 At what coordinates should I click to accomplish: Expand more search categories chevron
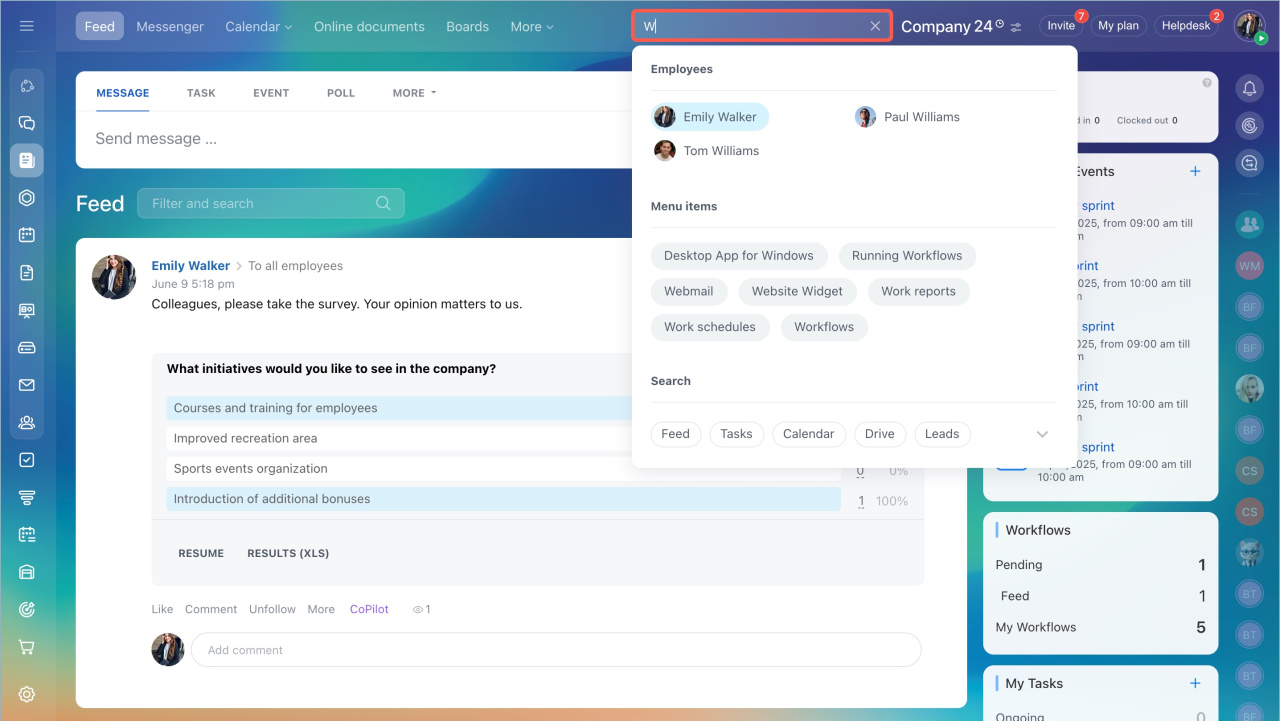(1042, 434)
